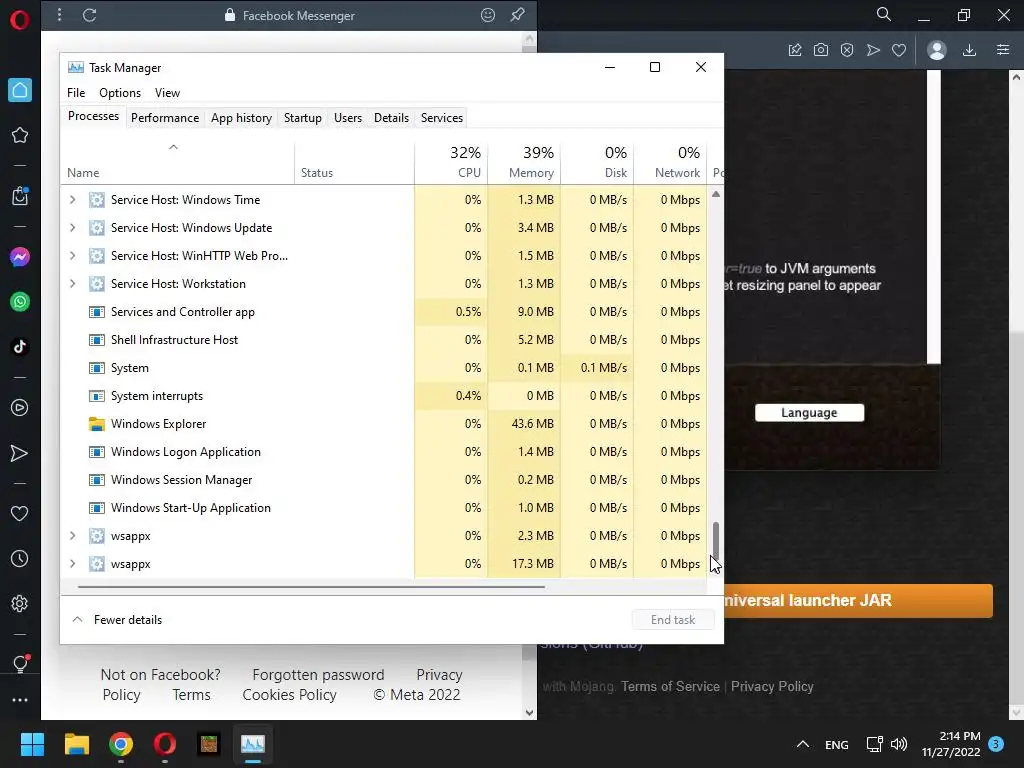The image size is (1024, 768).
Task: Click Task Manager vertical scrollbar thumb
Action: coord(716,540)
